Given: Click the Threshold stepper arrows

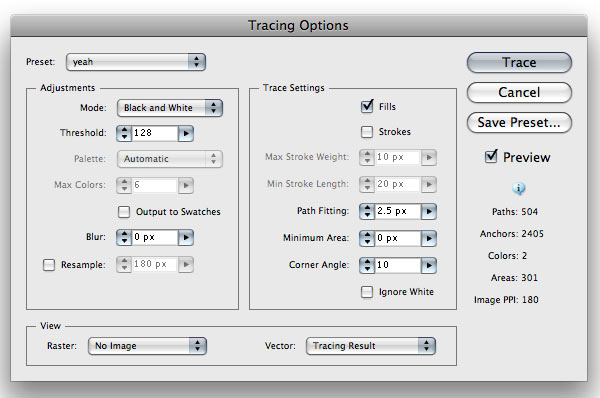Looking at the screenshot, I should 124,133.
